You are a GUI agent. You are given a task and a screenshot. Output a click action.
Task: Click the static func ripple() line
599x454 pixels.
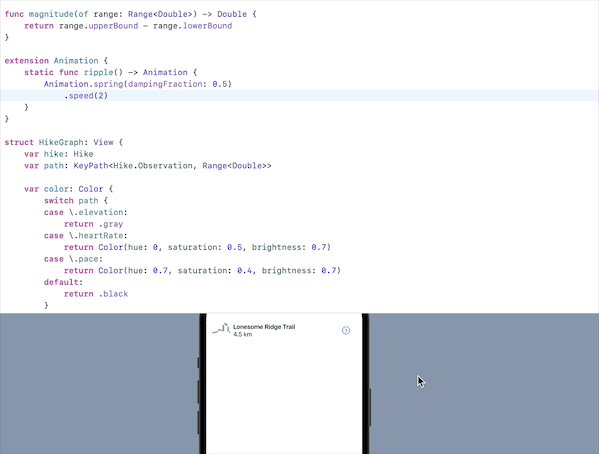click(111, 72)
